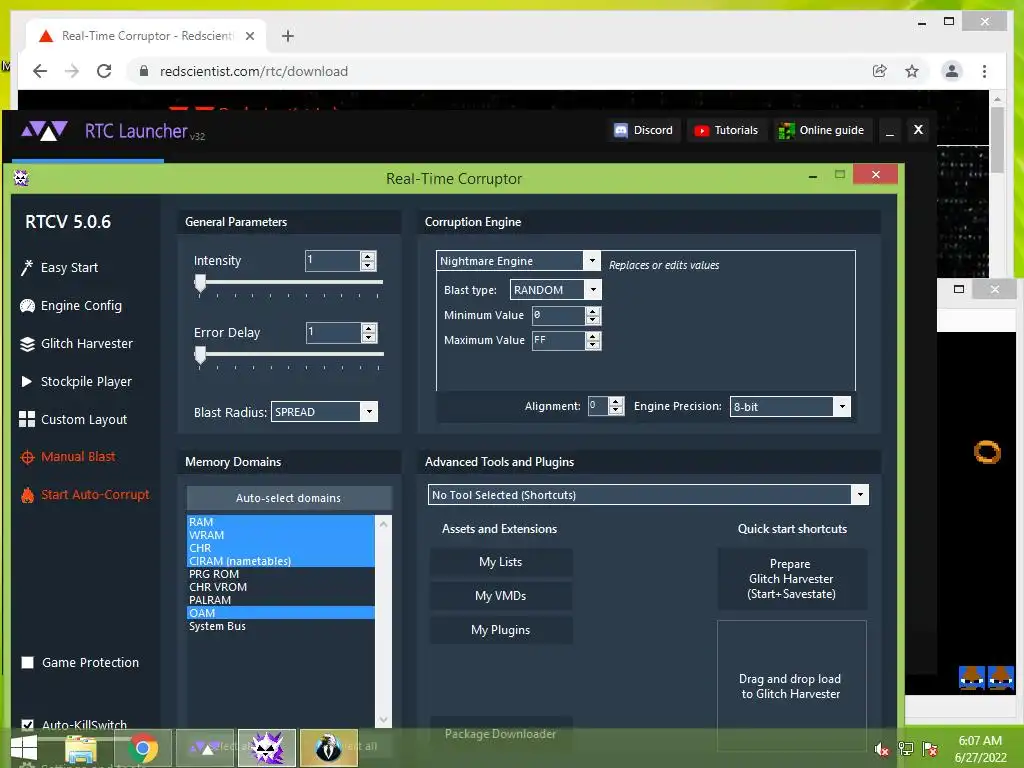Open File Explorer from taskbar

tap(81, 748)
